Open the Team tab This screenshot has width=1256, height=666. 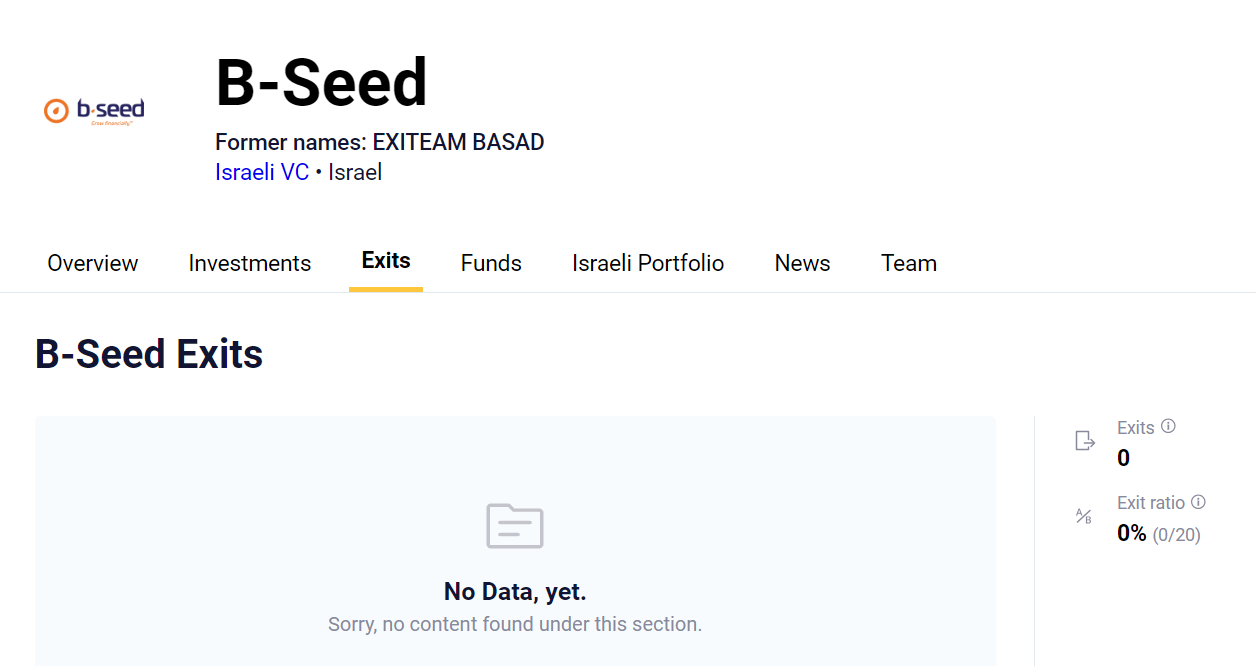click(909, 263)
